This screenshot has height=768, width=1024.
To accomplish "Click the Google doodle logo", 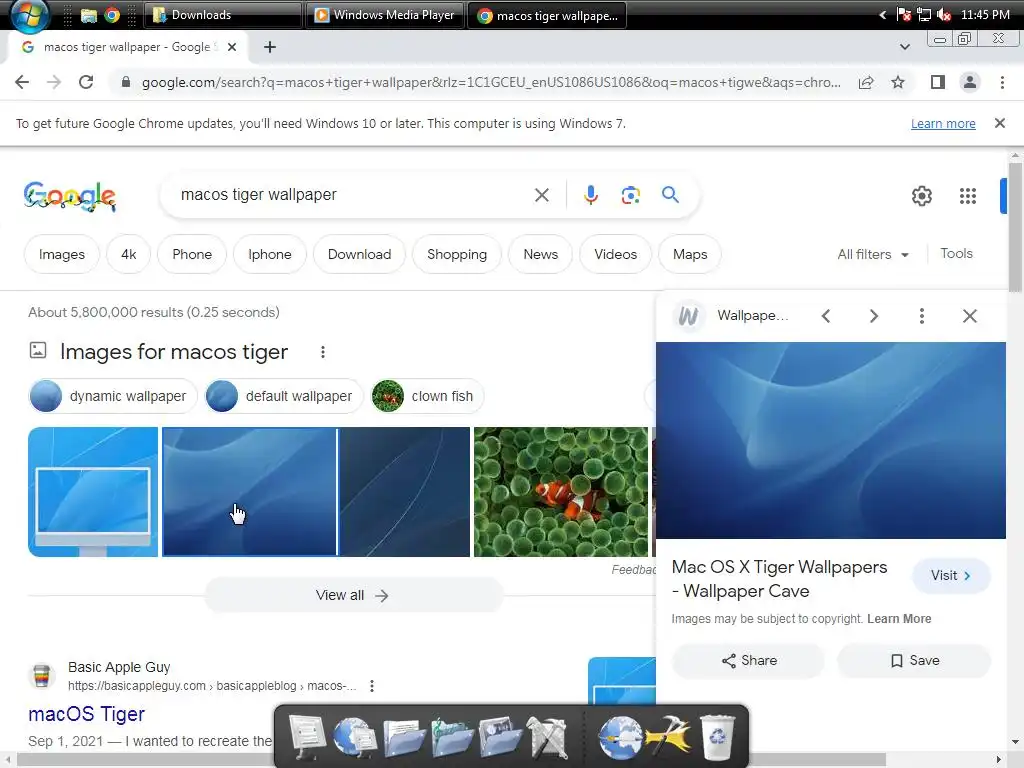I will pyautogui.click(x=69, y=197).
